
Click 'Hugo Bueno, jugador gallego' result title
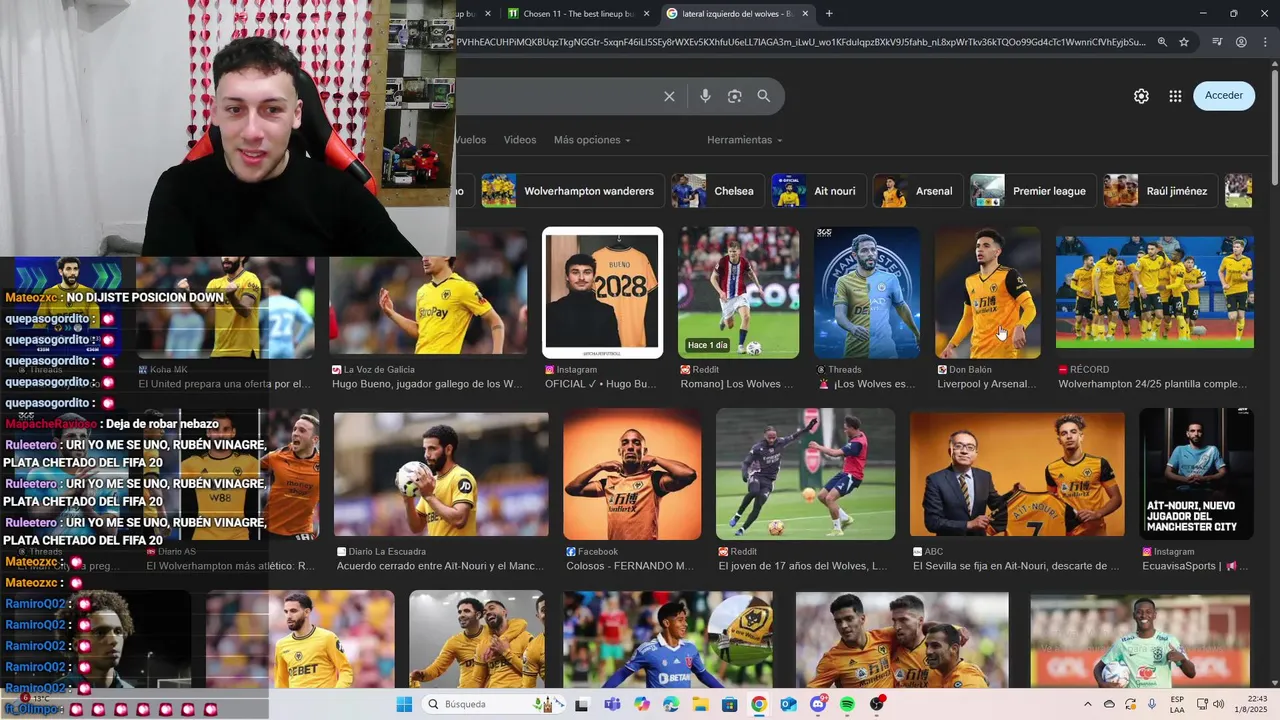coord(427,384)
